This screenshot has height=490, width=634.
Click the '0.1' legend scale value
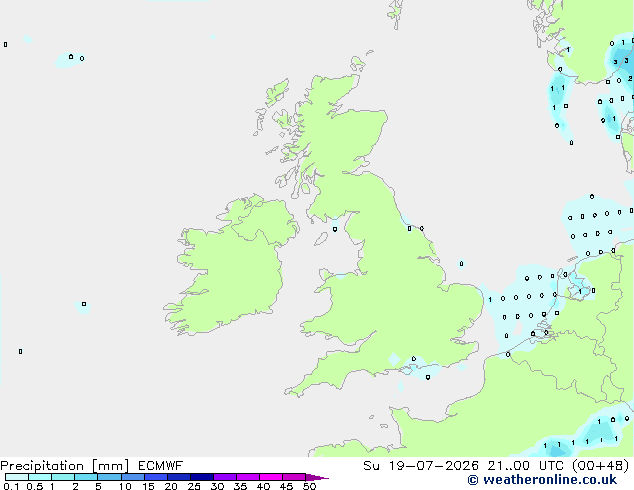[11, 486]
